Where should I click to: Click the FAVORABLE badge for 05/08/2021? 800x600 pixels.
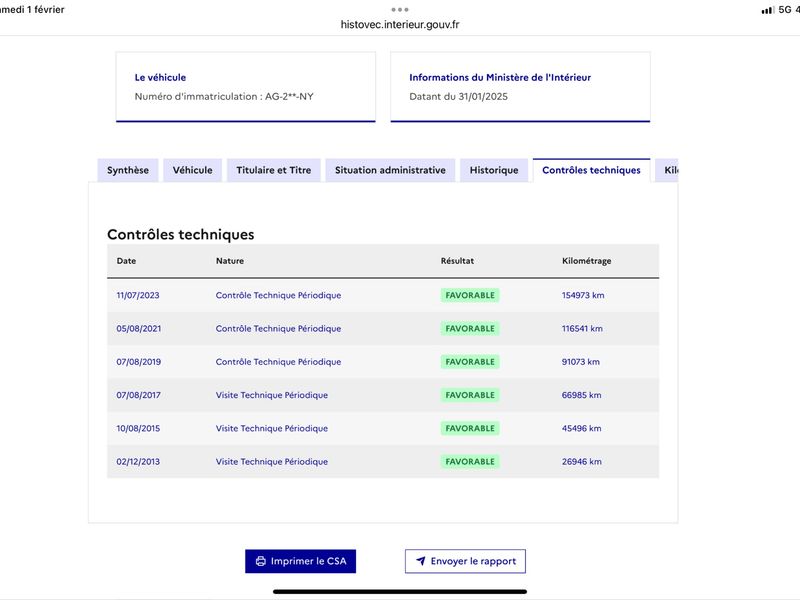(470, 329)
